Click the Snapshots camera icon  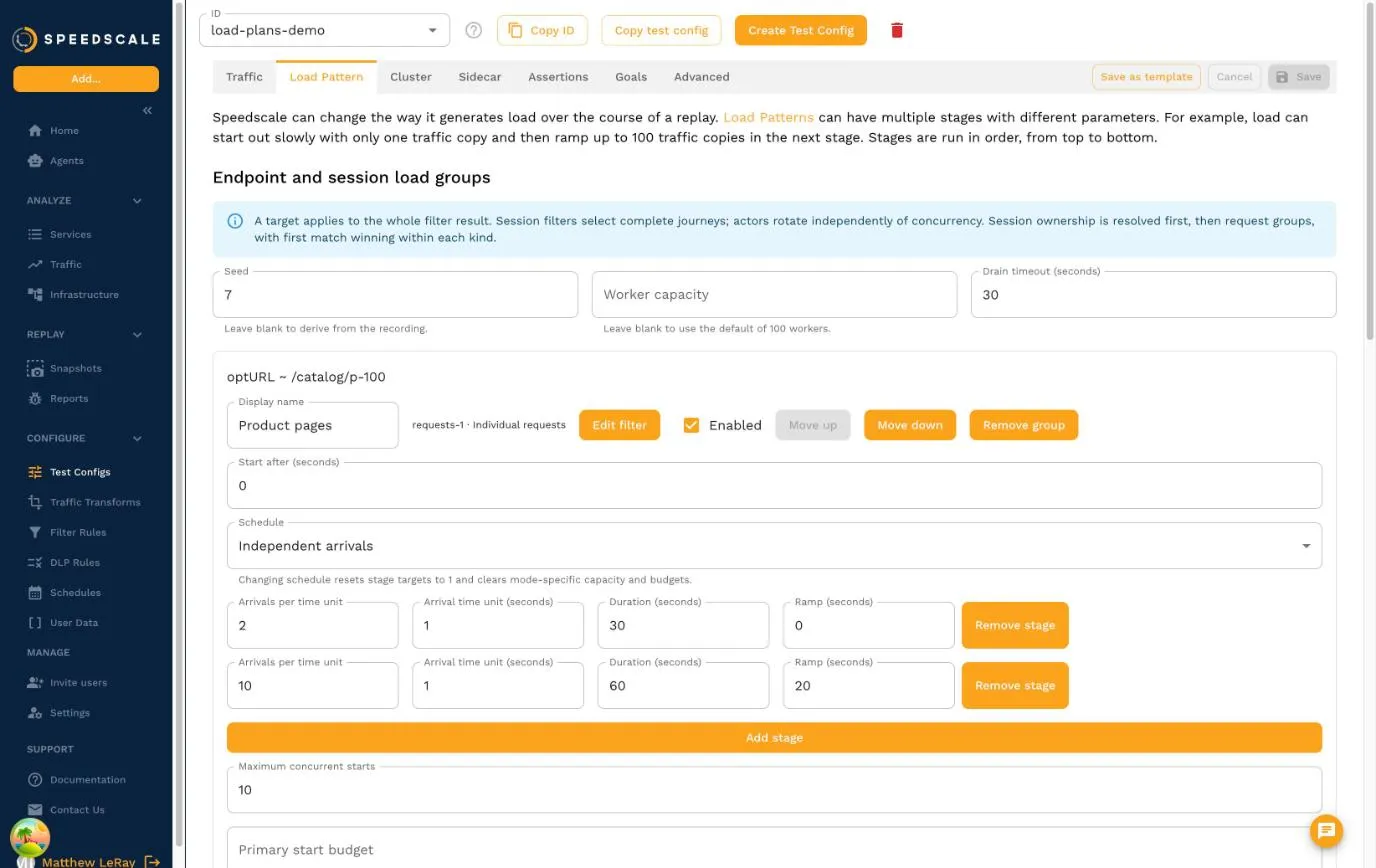[35, 368]
